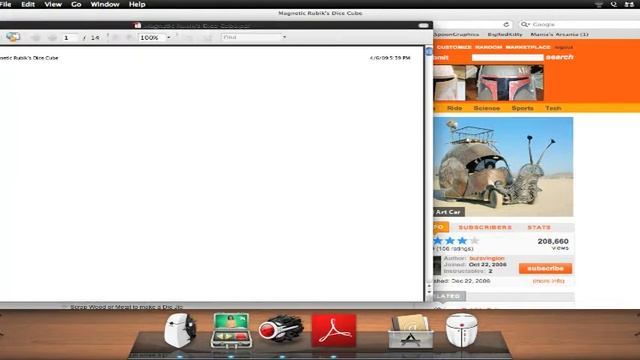640x360 pixels.
Task: Click the third blue rating star
Action: coord(462,241)
